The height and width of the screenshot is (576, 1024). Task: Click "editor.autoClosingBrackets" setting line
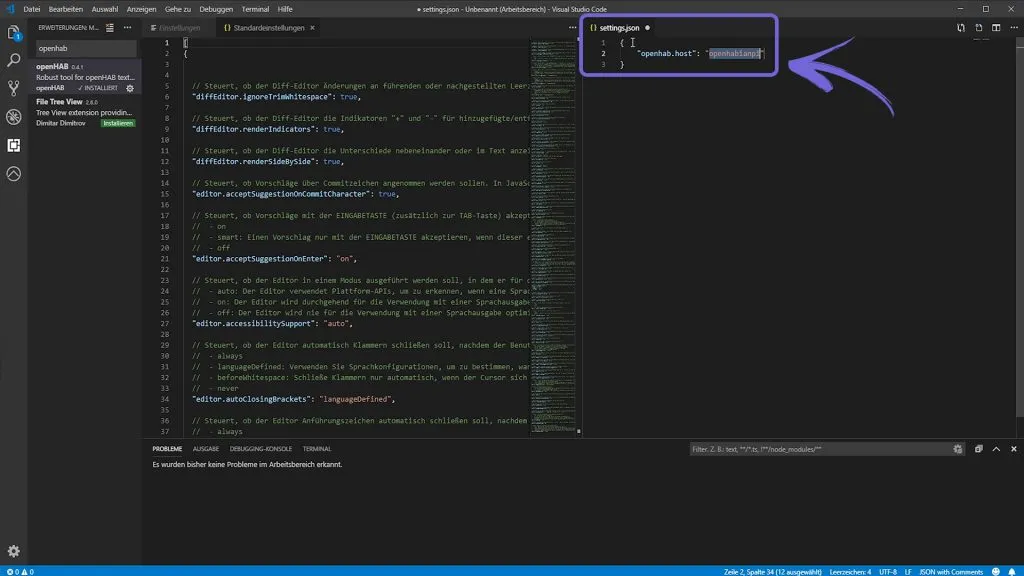(x=293, y=399)
